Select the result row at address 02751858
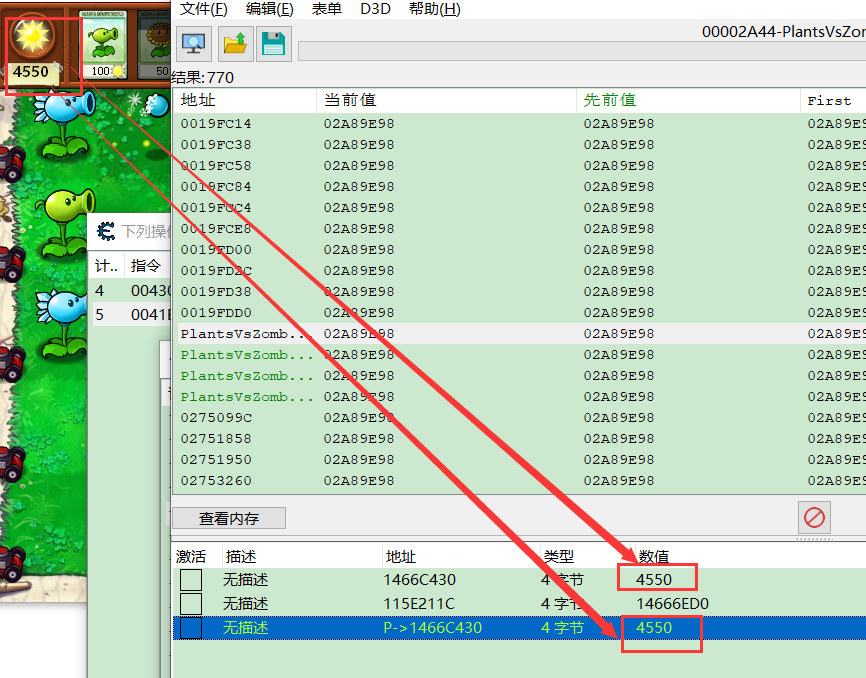This screenshot has height=678, width=866. (520, 438)
